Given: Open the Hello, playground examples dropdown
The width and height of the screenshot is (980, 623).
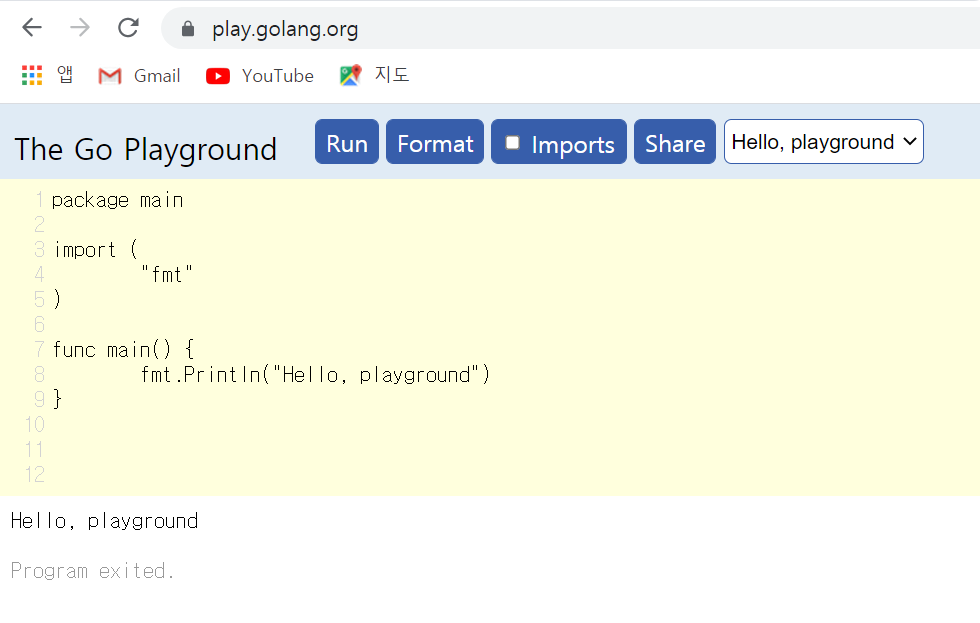Looking at the screenshot, I should [824, 142].
